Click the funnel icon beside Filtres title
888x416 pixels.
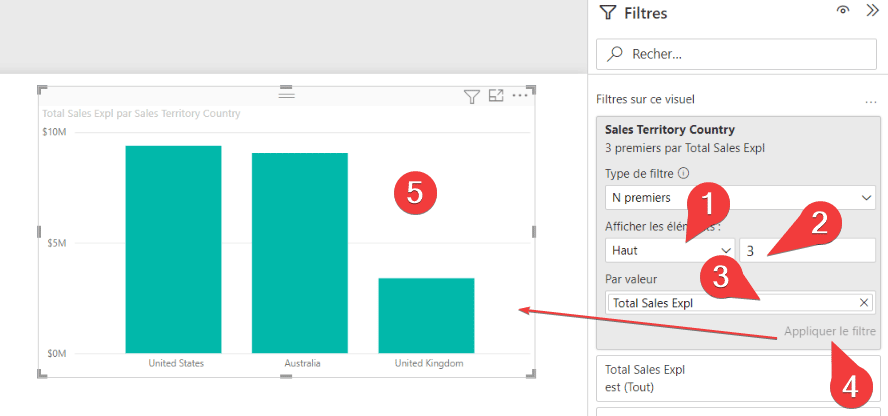(x=607, y=12)
